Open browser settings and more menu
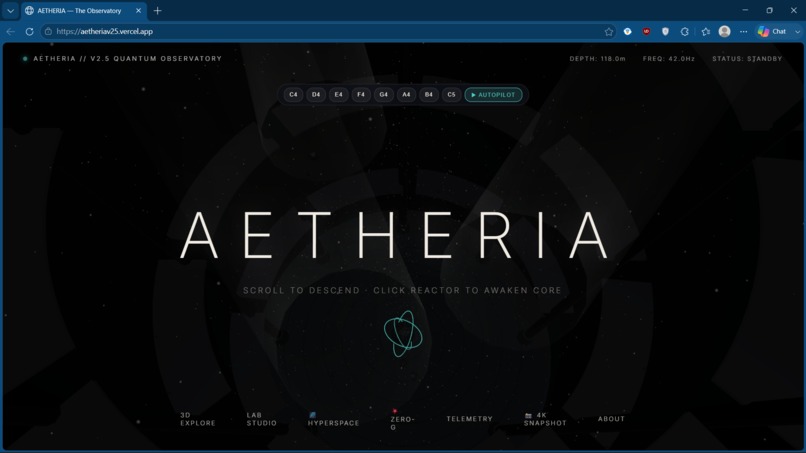This screenshot has height=453, width=806. (743, 31)
